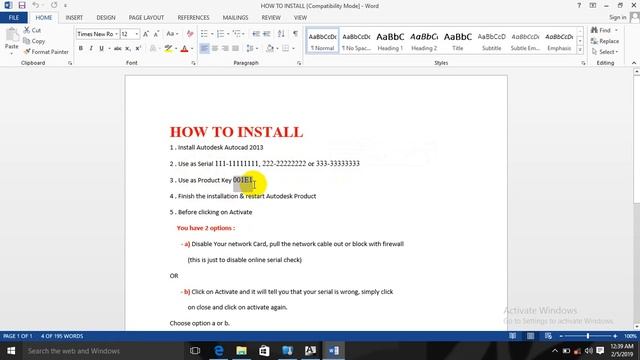640x360 pixels.
Task: Collapse the ribbon with arrow
Action: pyautogui.click(x=634, y=63)
